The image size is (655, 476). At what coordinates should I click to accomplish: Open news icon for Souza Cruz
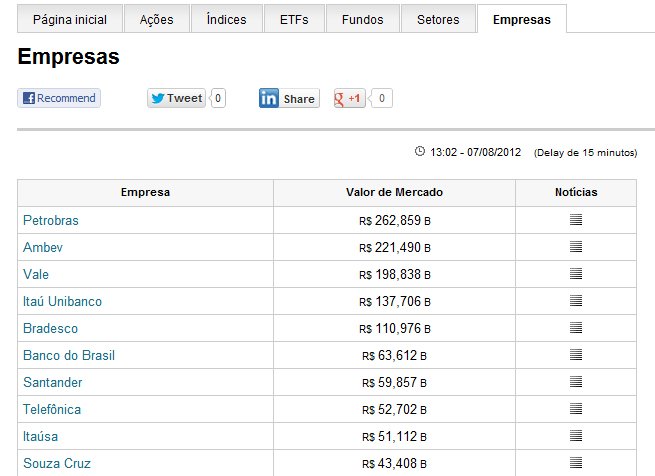point(576,462)
